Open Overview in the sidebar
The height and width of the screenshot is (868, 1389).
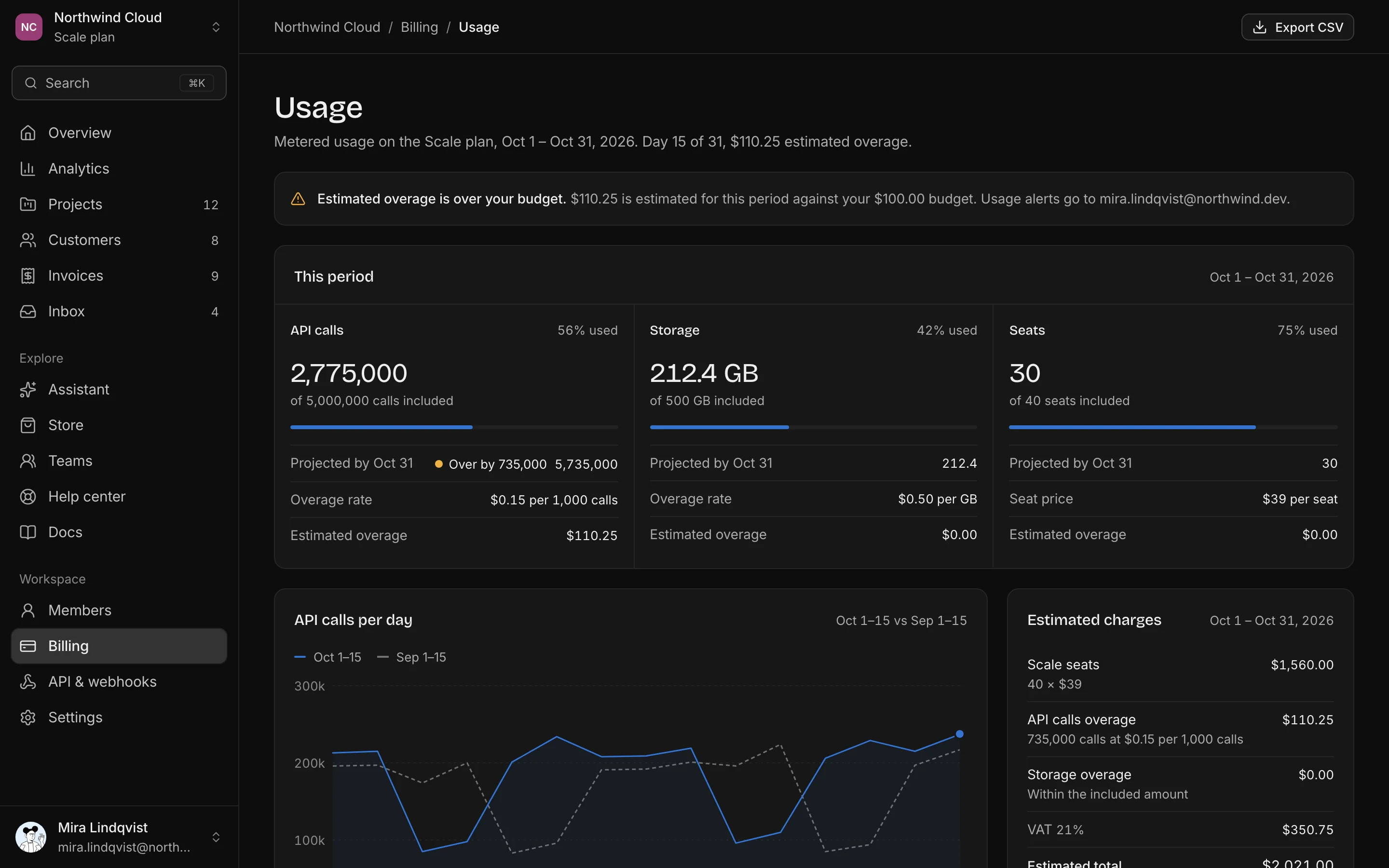tap(119, 133)
